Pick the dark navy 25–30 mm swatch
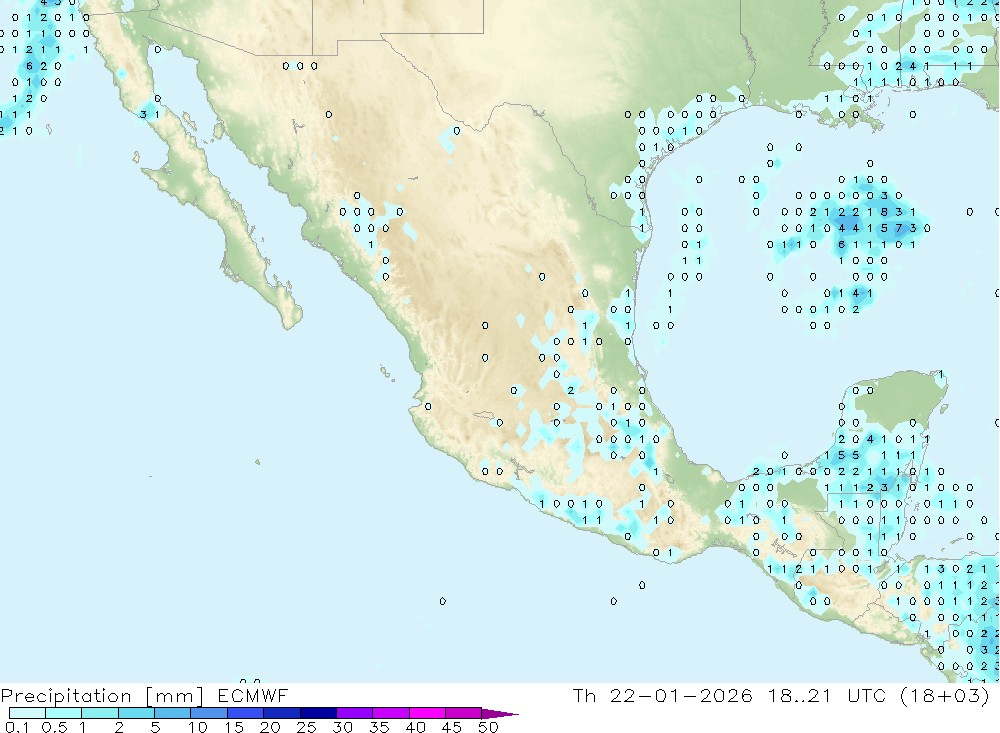The width and height of the screenshot is (1000, 733). tap(318, 713)
